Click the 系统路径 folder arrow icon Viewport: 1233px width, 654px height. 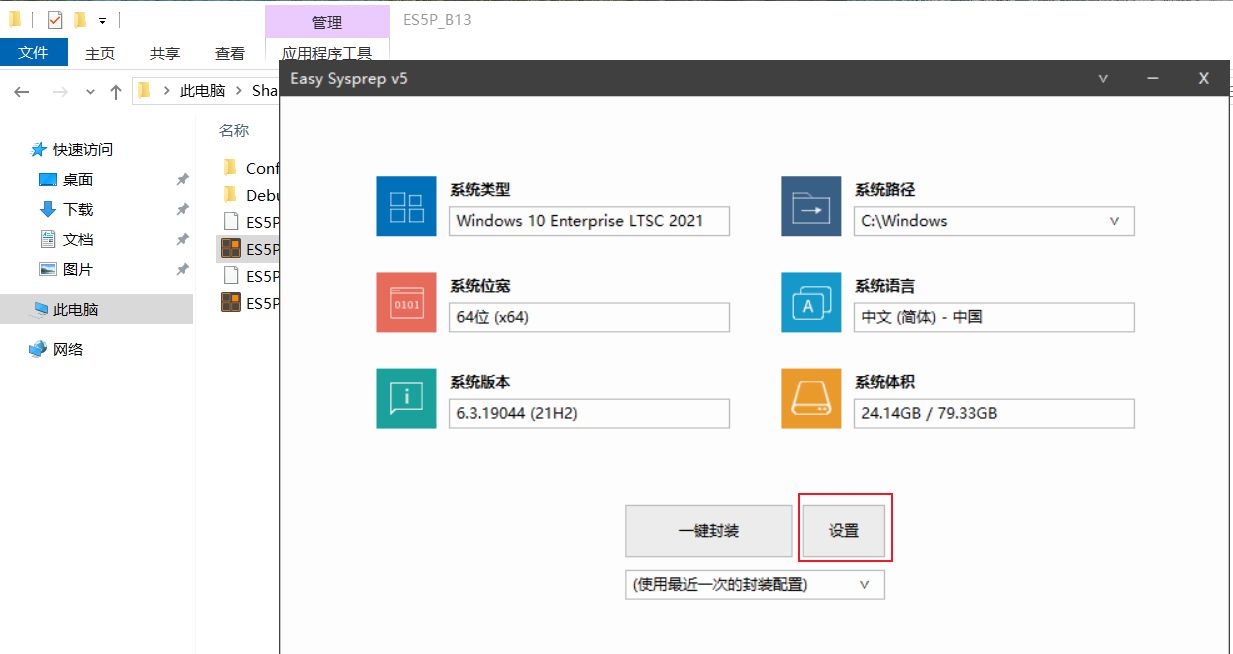(811, 206)
